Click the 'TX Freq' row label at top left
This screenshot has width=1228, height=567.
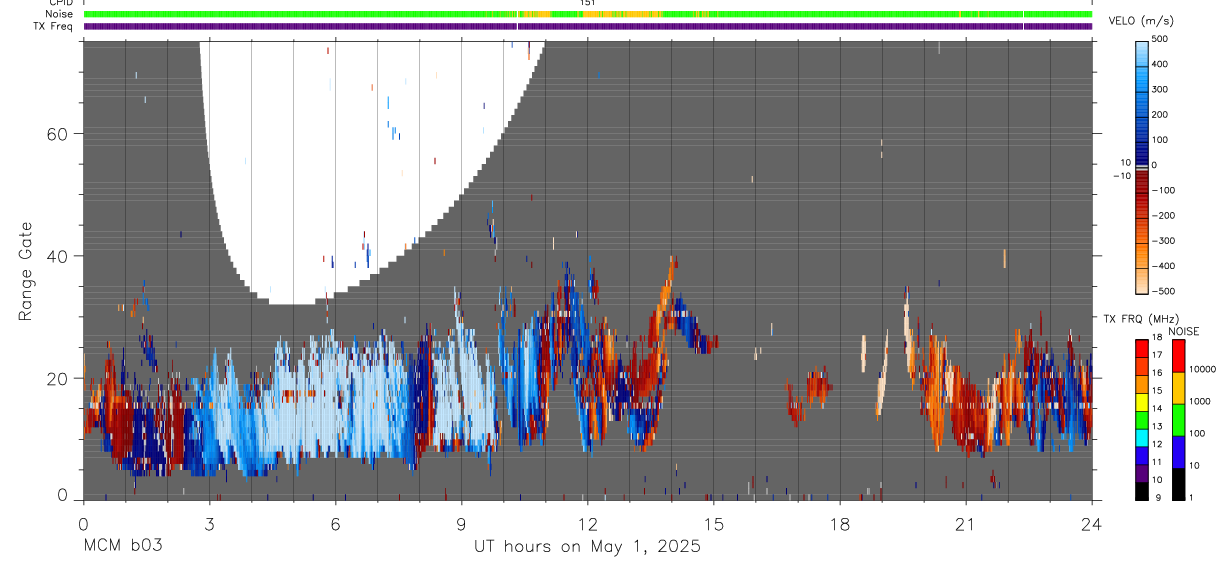tap(54, 26)
